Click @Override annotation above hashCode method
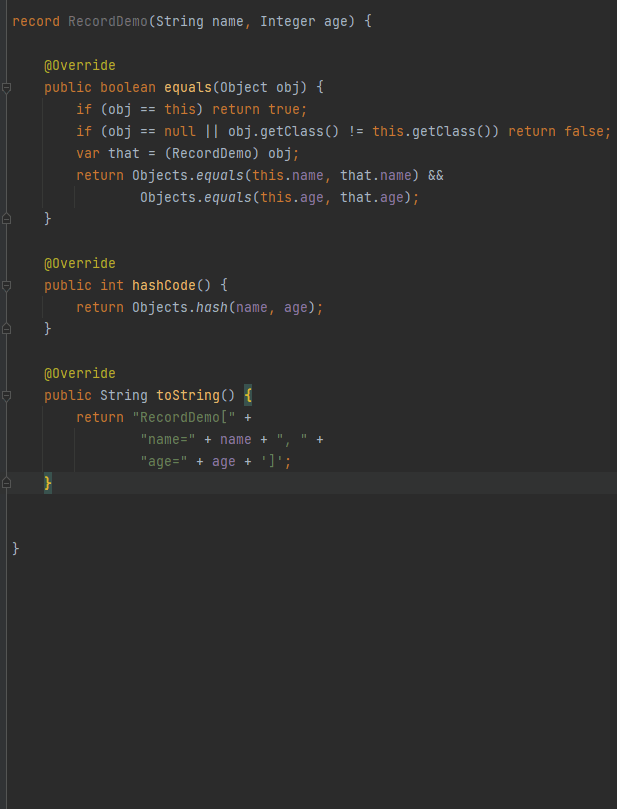Screen dimensions: 617x809 [80, 264]
